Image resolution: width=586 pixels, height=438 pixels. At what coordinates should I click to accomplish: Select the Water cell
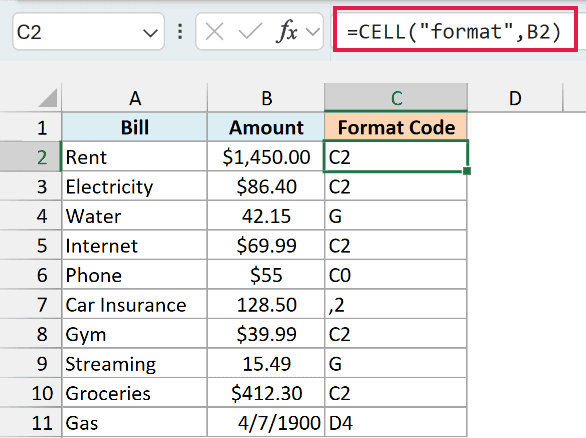[135, 216]
